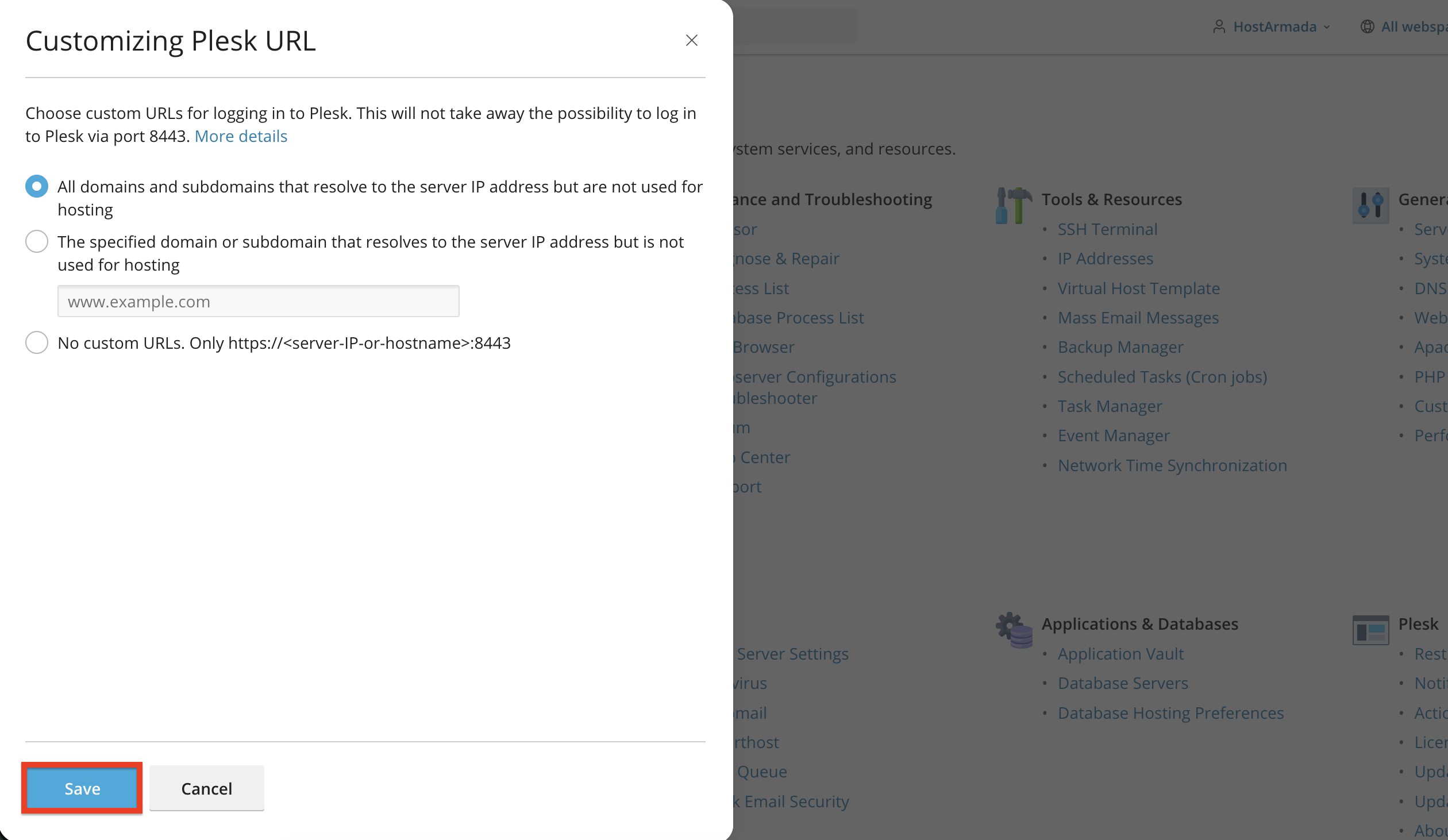The height and width of the screenshot is (840, 1448).
Task: Open the Task Manager link
Action: (1110, 406)
